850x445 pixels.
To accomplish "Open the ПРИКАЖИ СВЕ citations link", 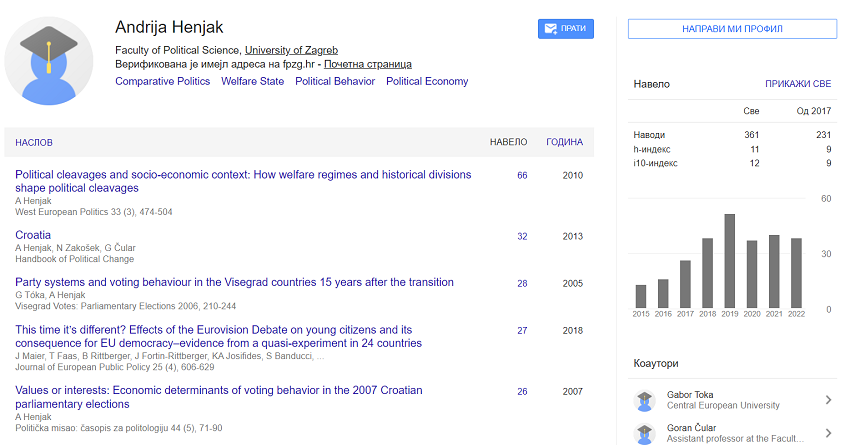I will click(798, 84).
